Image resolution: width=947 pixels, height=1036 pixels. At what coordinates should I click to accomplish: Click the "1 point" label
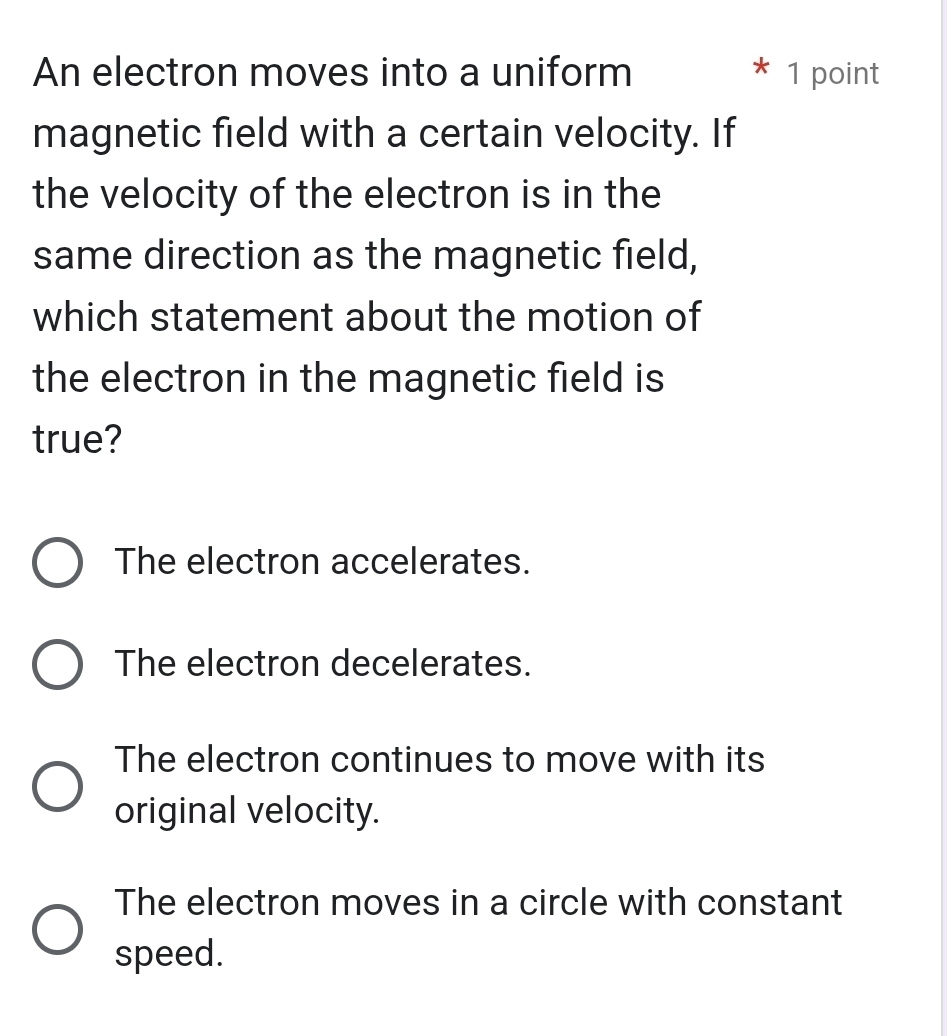point(833,74)
